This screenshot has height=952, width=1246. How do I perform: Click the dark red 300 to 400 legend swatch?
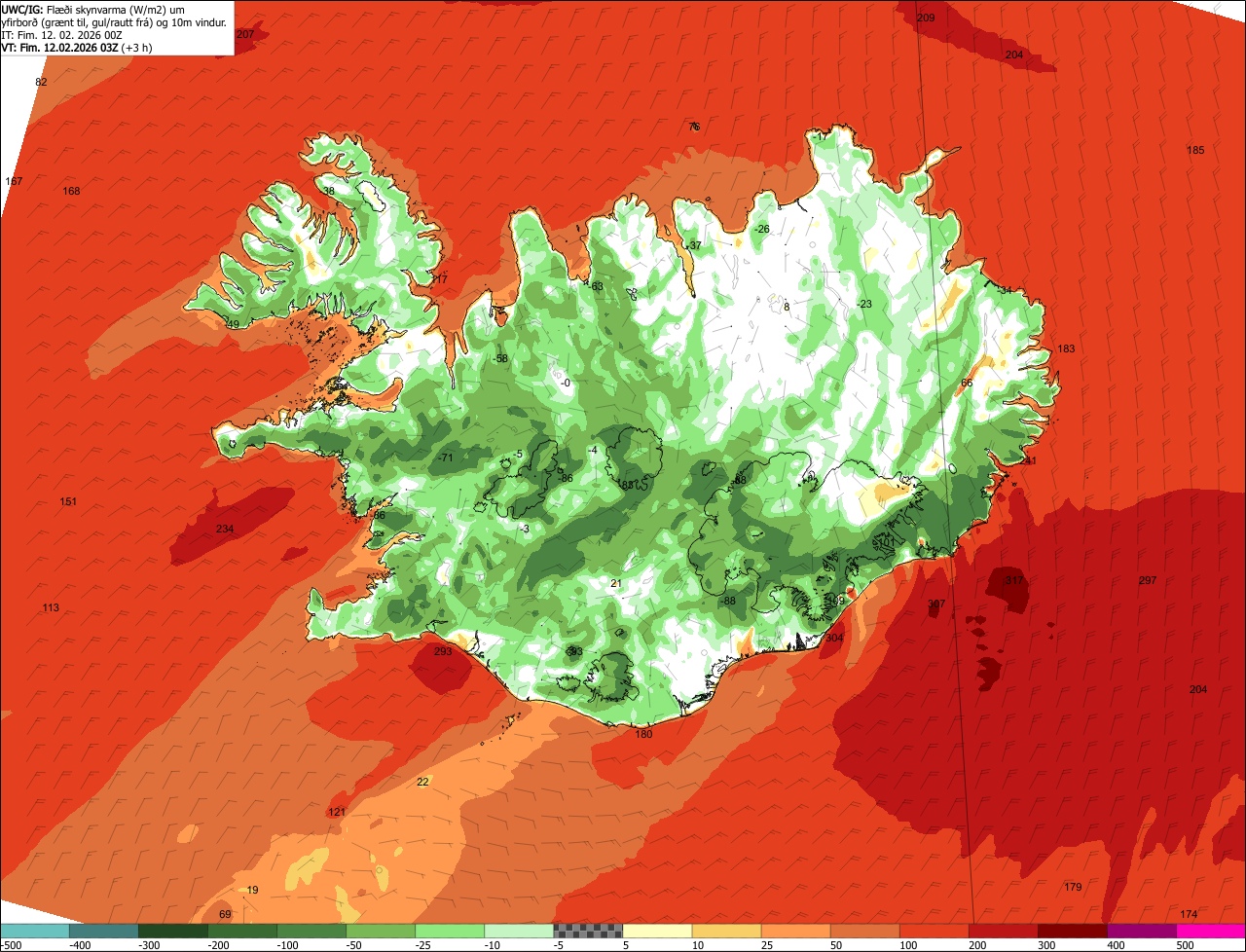point(1073,931)
